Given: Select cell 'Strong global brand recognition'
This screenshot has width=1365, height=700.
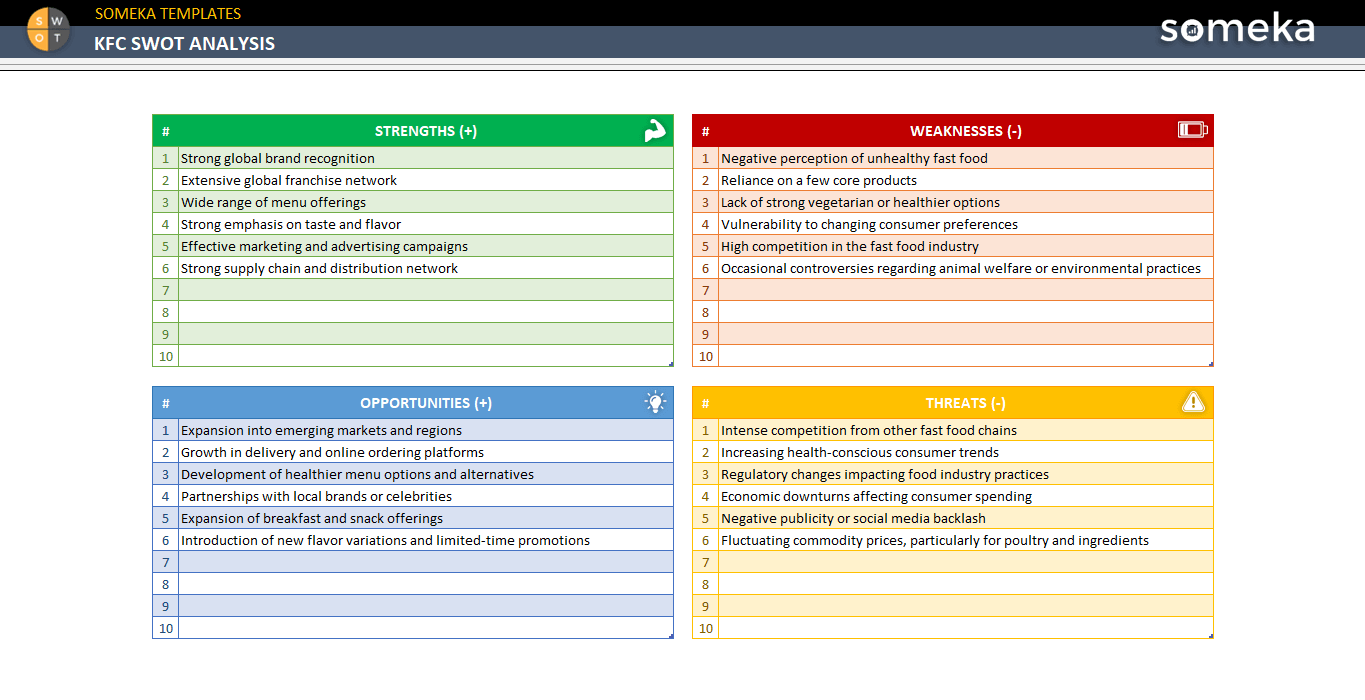Looking at the screenshot, I should (x=426, y=158).
